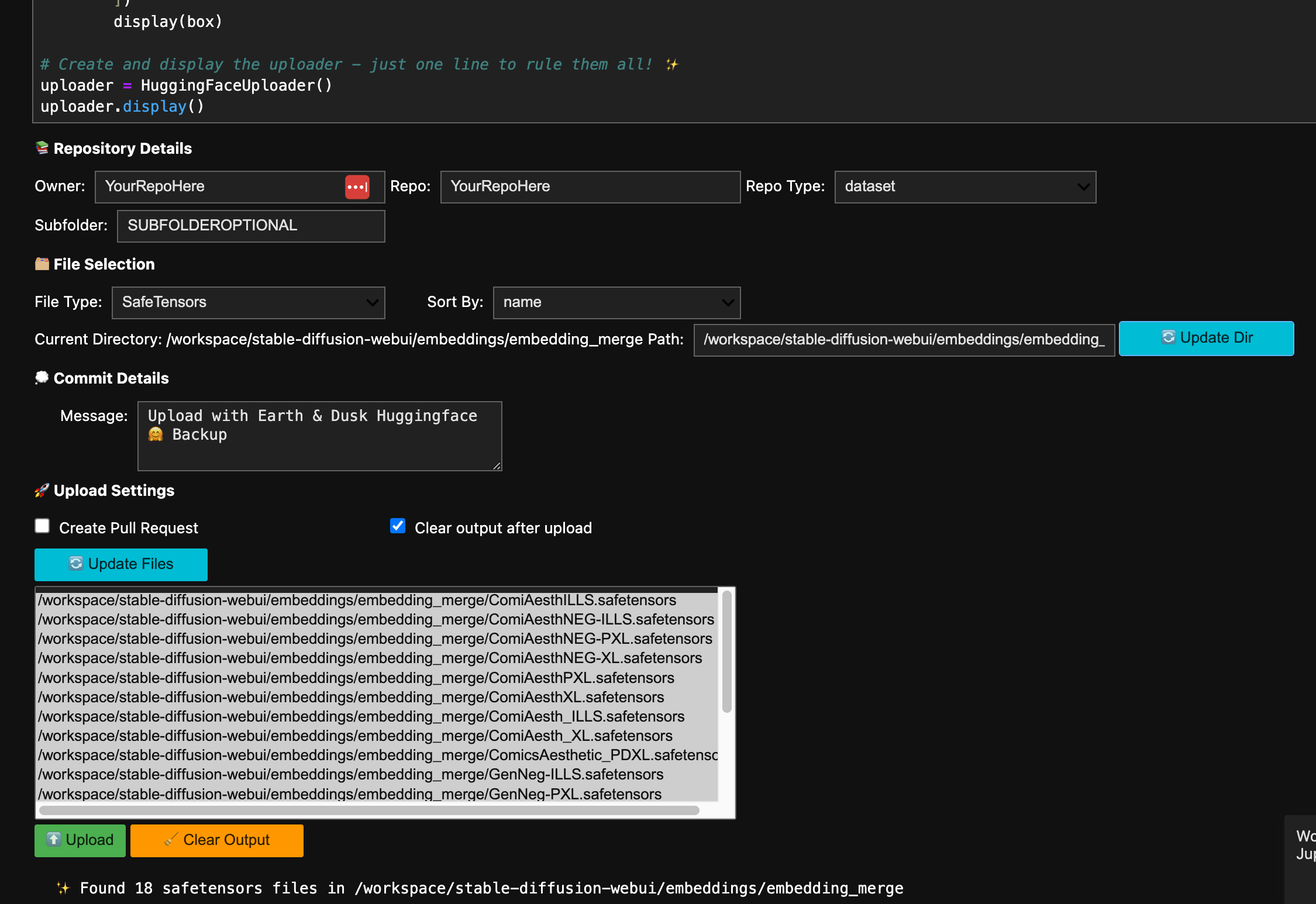This screenshot has height=904, width=1316.
Task: Click the refresh icon on Update Dir button
Action: pyautogui.click(x=1168, y=337)
